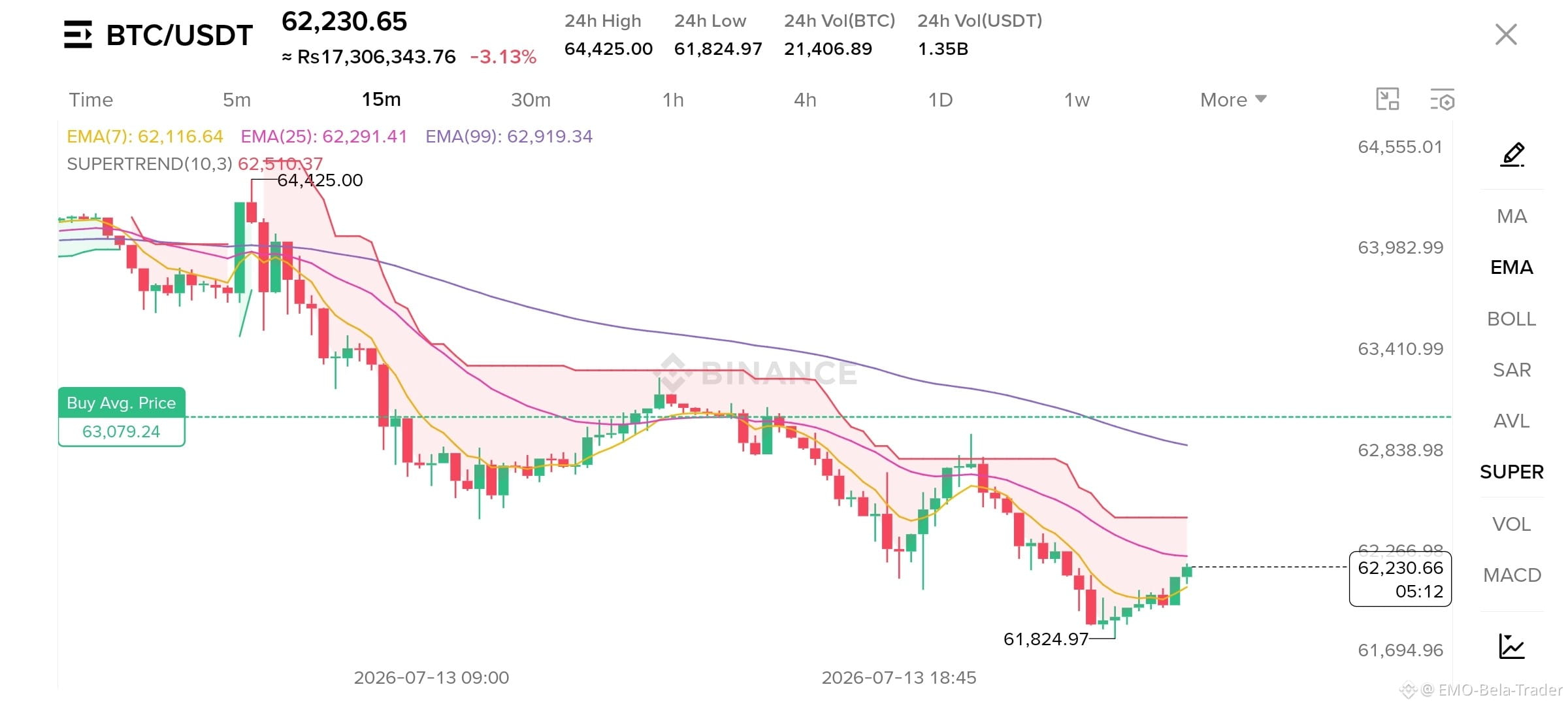Image resolution: width=1568 pixels, height=706 pixels.
Task: Select the 15m interval
Action: 382,99
